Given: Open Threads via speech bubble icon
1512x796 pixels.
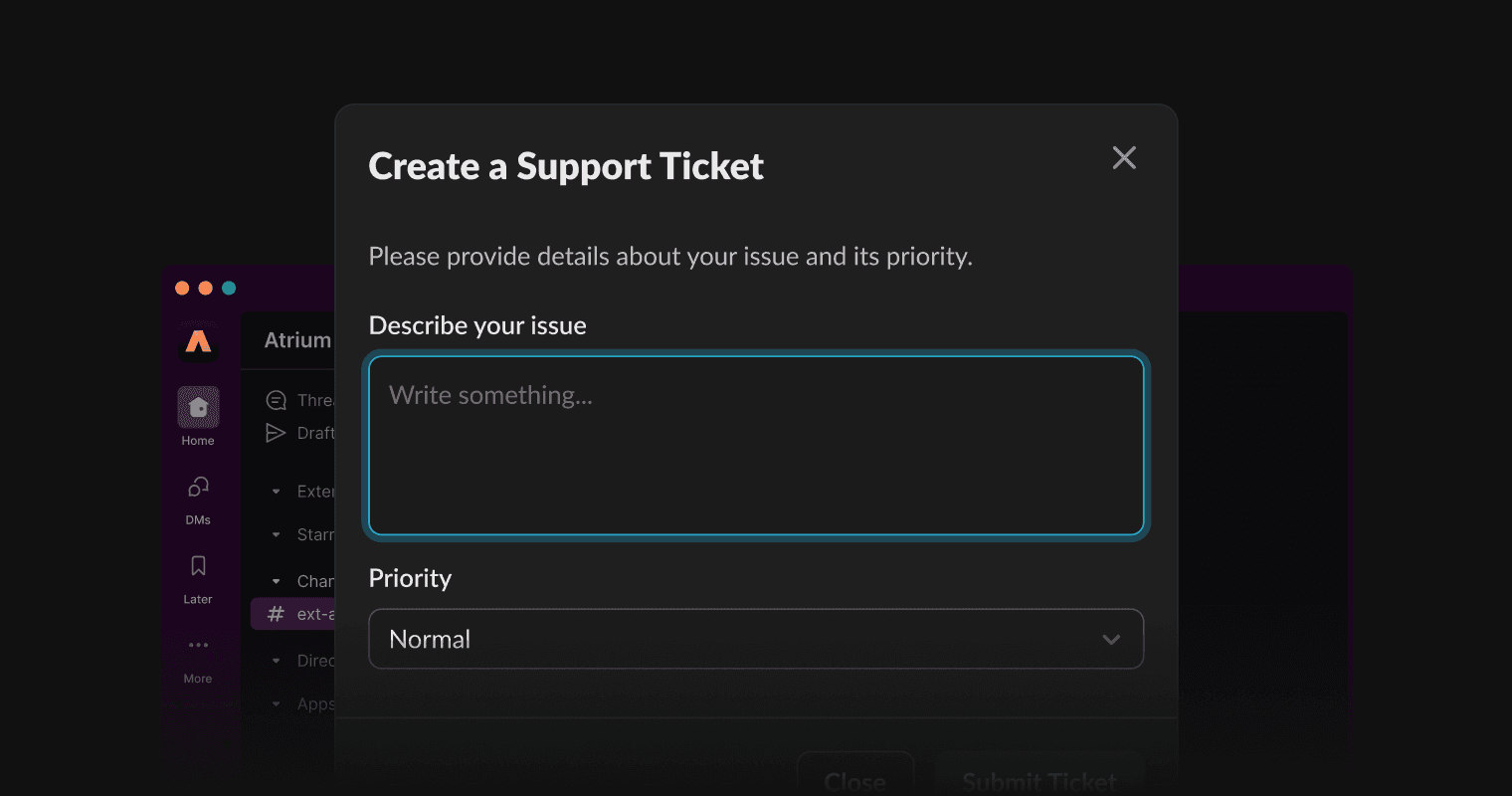Looking at the screenshot, I should click(277, 400).
